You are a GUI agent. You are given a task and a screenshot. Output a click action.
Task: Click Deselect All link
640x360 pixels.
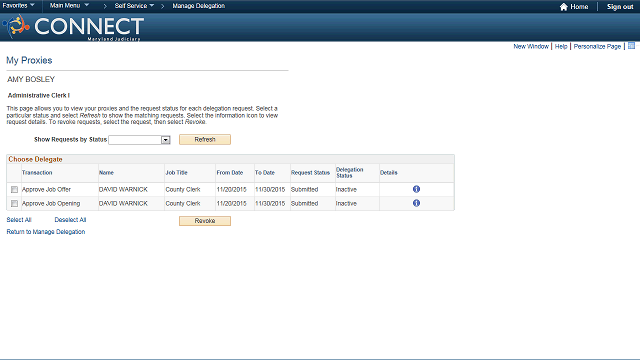tap(70, 220)
